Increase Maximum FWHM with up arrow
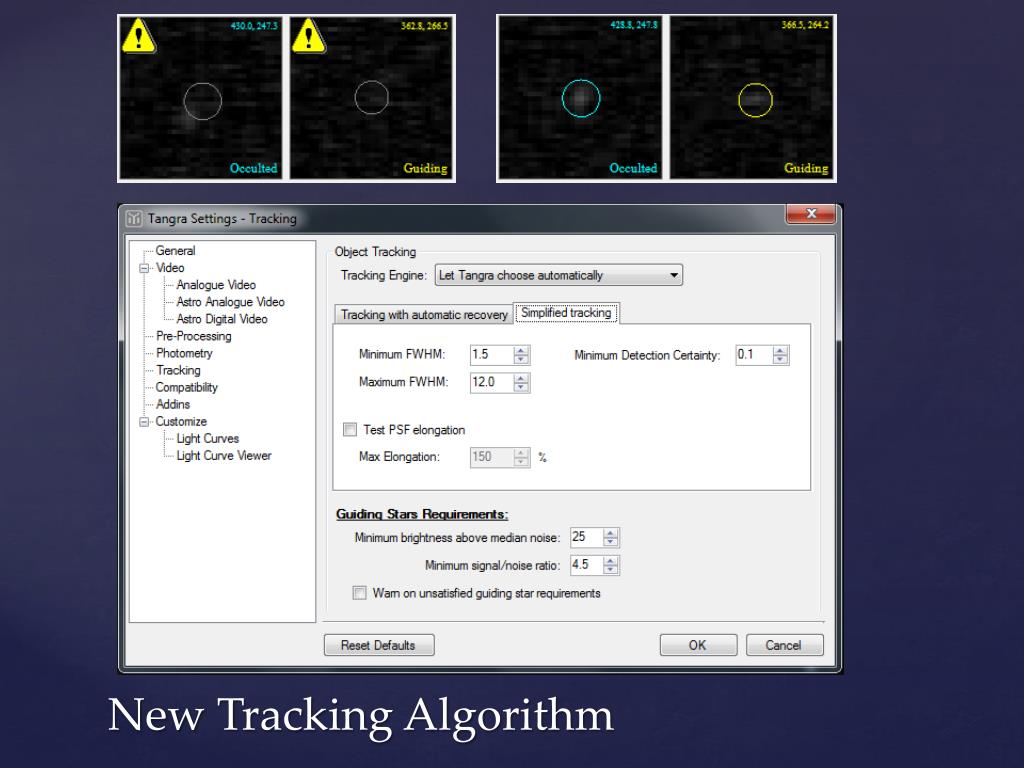 [x=521, y=378]
